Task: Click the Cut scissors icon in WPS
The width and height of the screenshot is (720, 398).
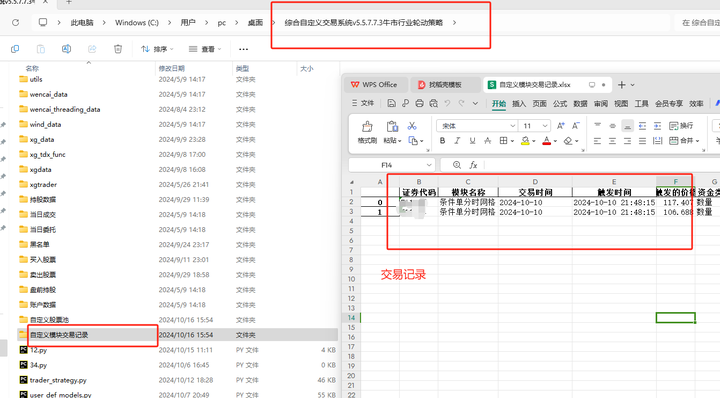Action: [412, 126]
